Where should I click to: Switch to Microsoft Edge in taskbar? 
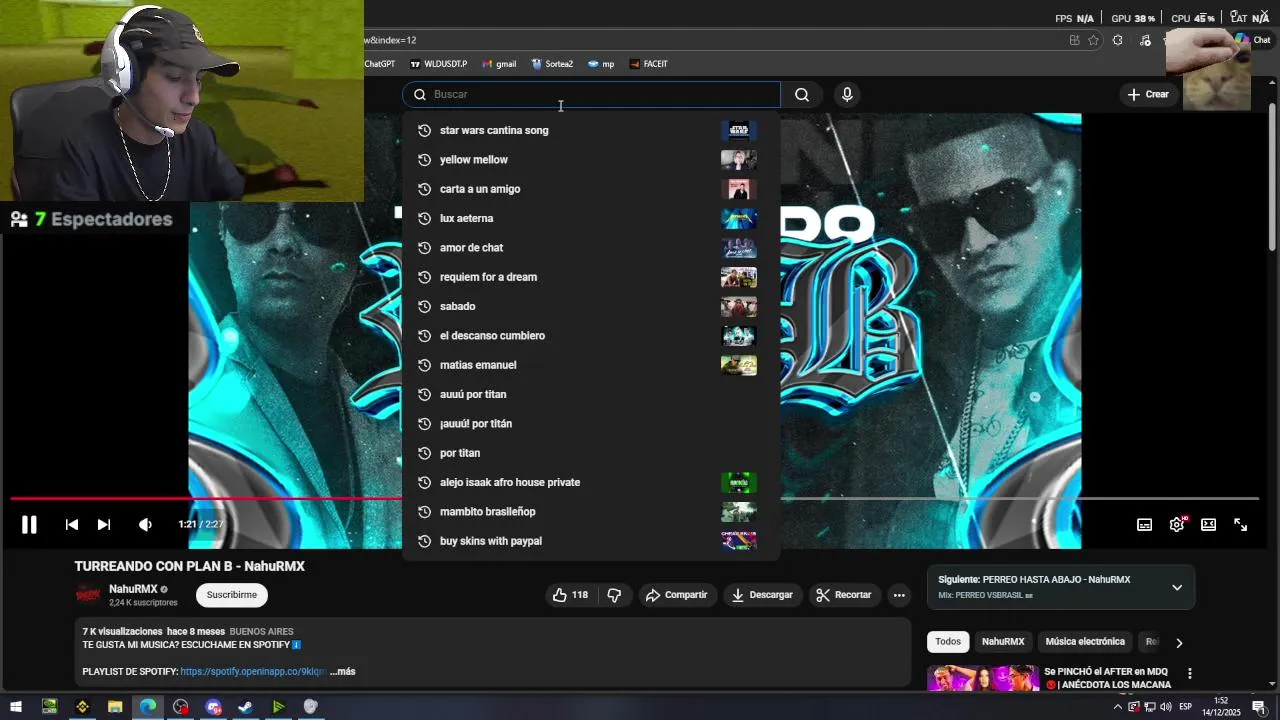point(148,707)
